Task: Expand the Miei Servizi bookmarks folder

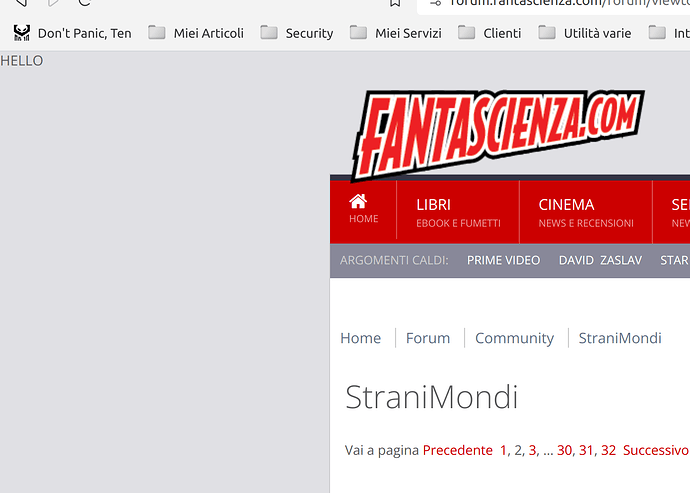Action: click(395, 33)
